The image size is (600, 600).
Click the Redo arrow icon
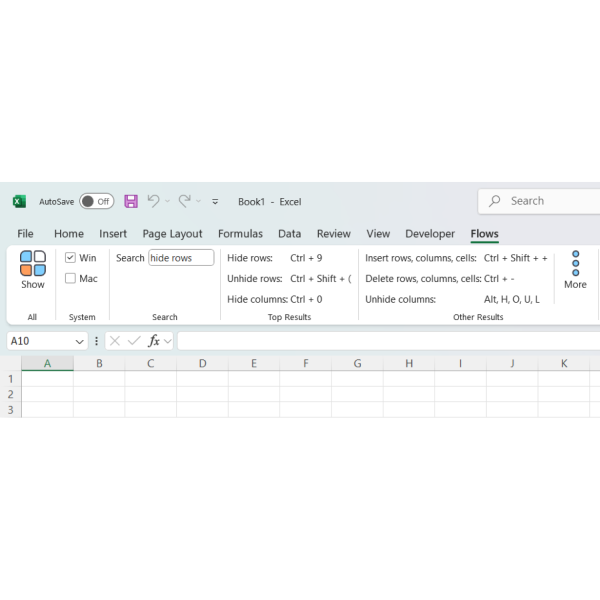pyautogui.click(x=185, y=201)
